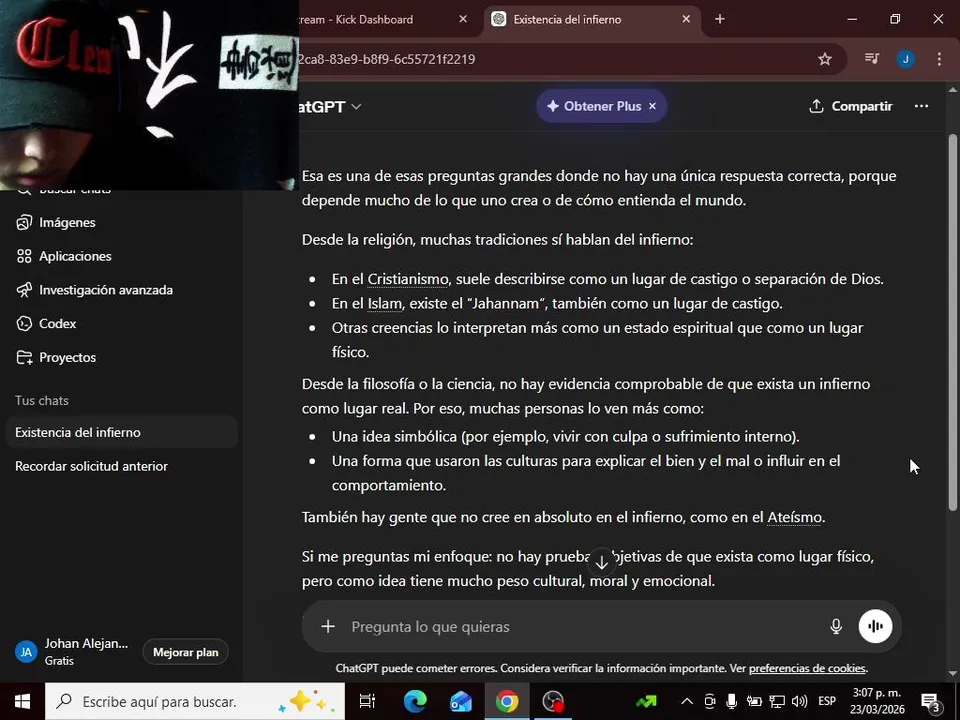Open OBS Studio from the taskbar
Screen dimensions: 960x720
(x=553, y=702)
